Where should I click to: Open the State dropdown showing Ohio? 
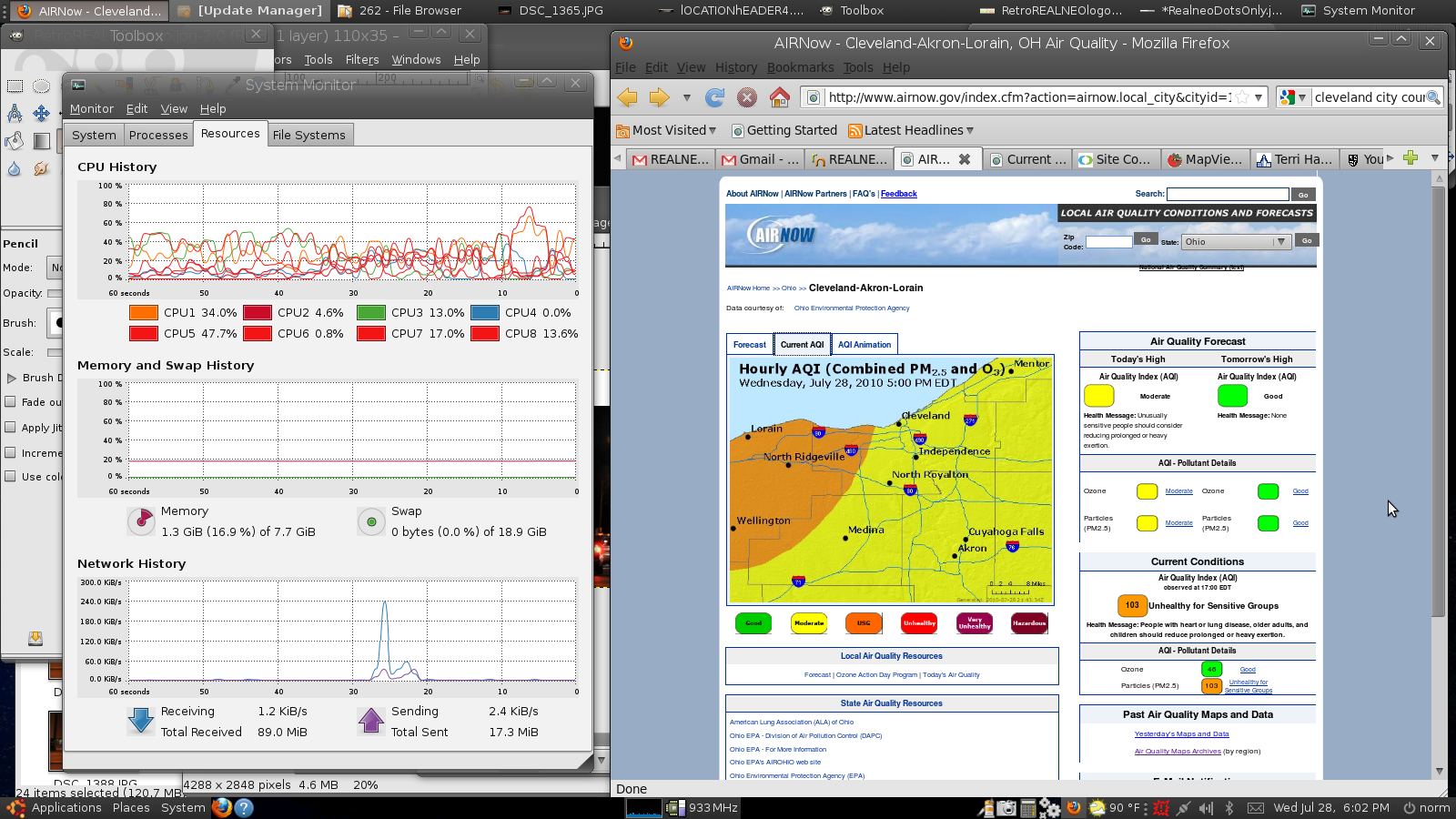pos(1236,242)
